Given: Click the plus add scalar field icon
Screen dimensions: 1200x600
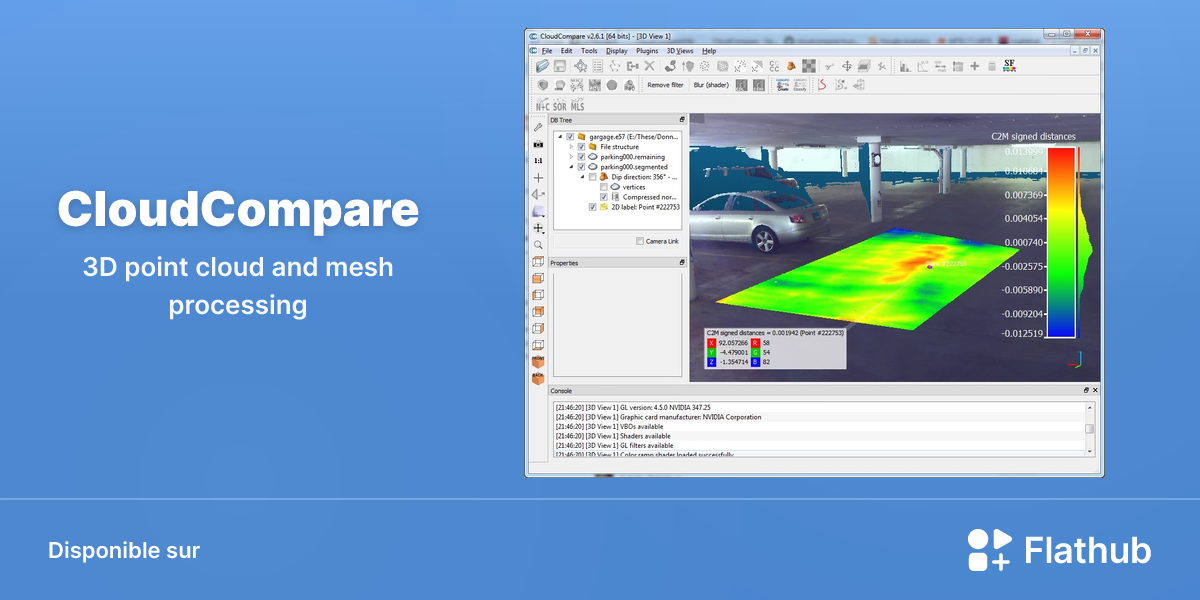Looking at the screenshot, I should 975,66.
